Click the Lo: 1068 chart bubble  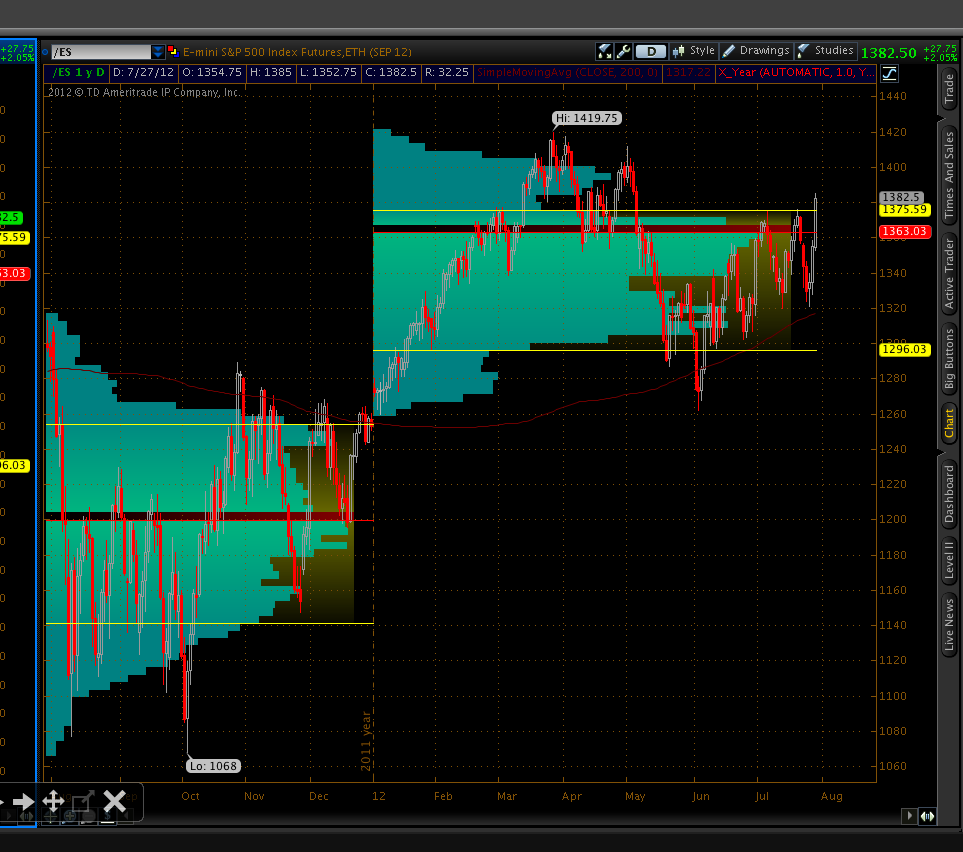(x=213, y=766)
